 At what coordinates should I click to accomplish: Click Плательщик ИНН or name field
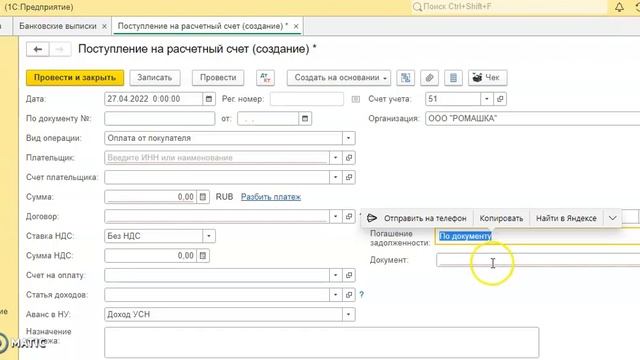coord(217,158)
